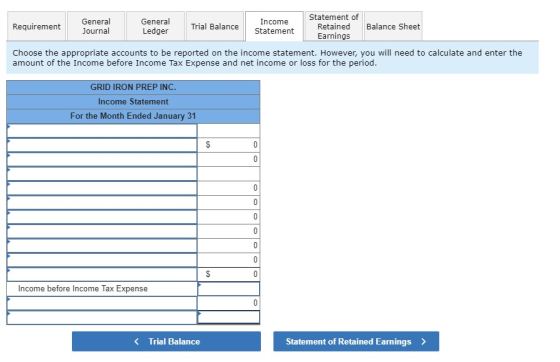
Task: Open the first account dropdown under the date header
Action: (x=102, y=131)
